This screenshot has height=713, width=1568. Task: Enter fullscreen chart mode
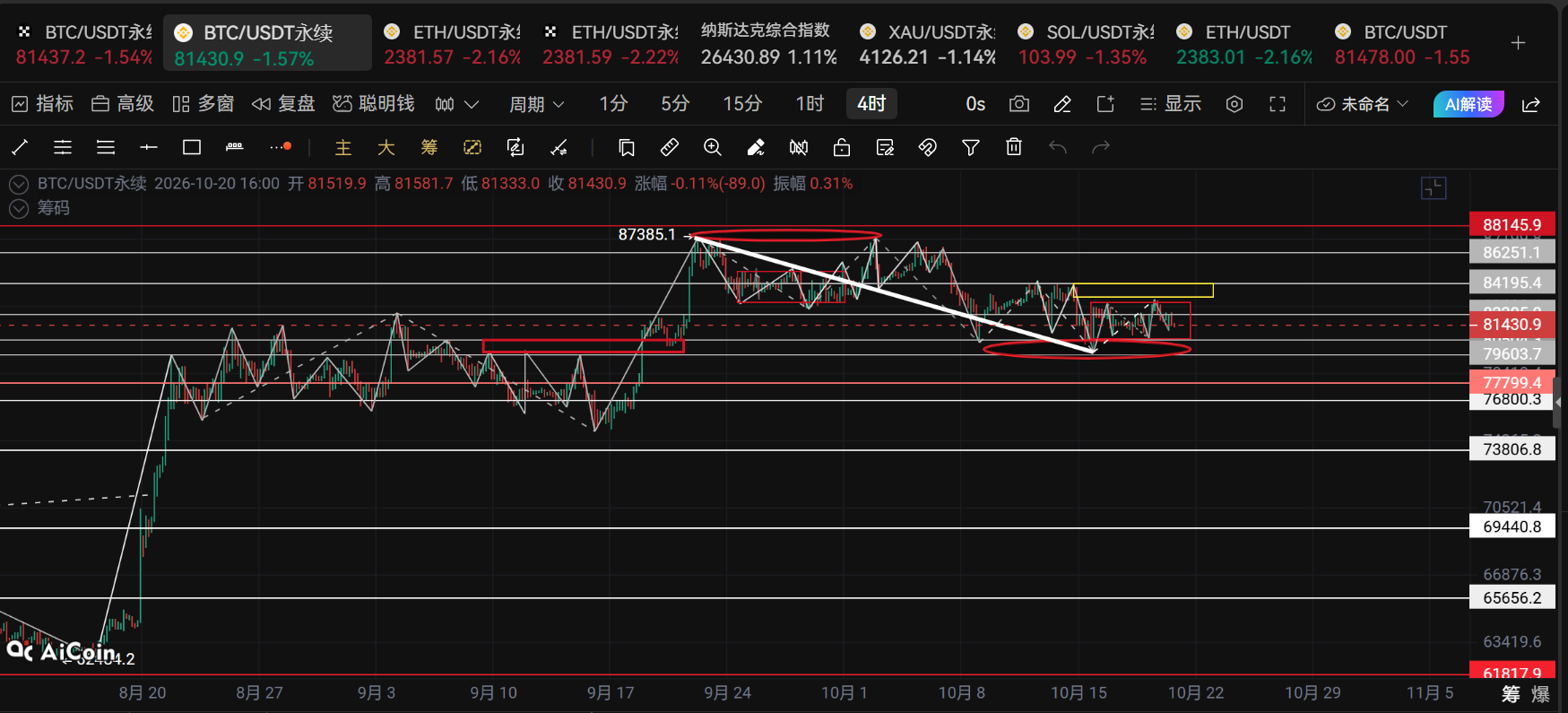pos(1278,104)
